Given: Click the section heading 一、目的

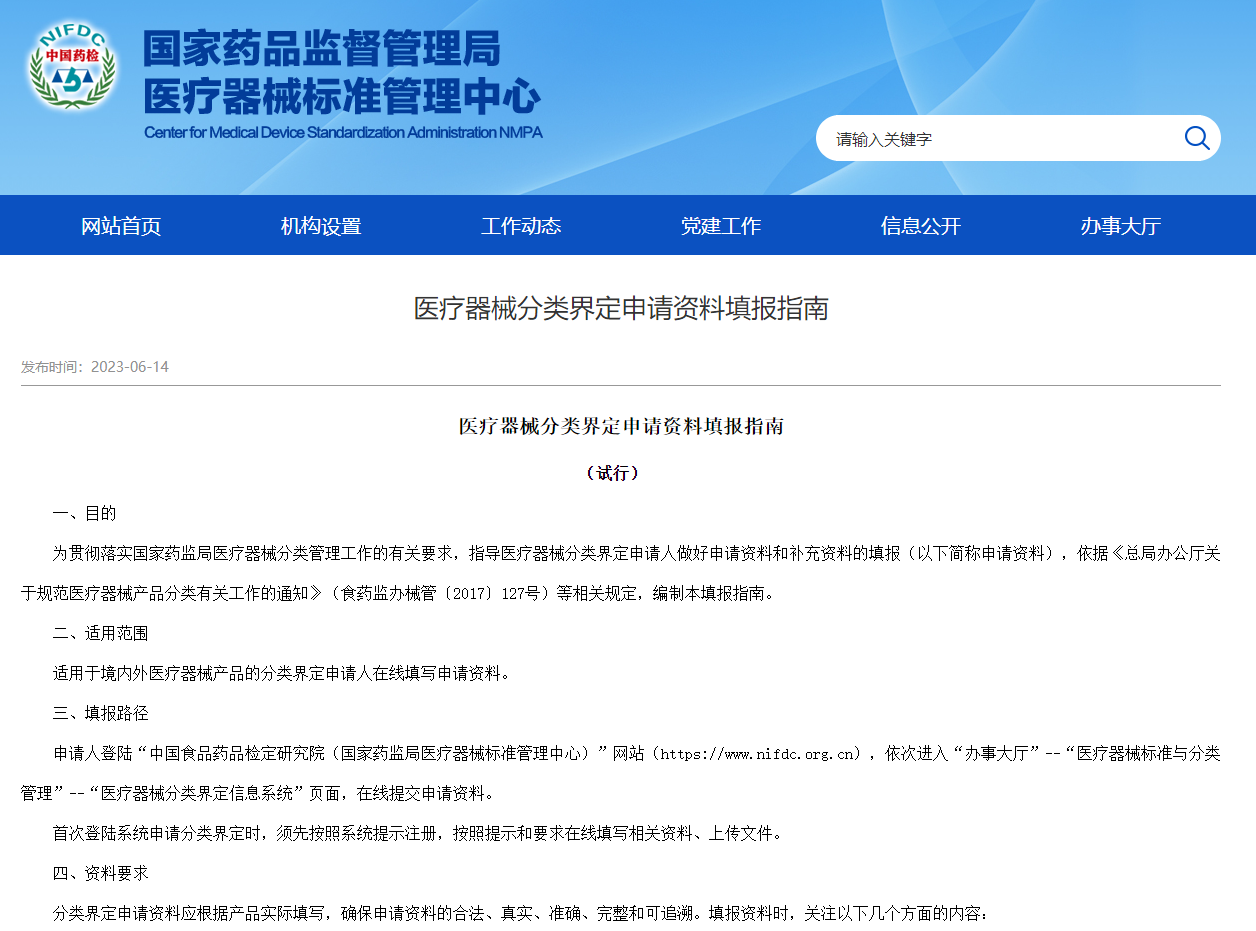Looking at the screenshot, I should point(84,513).
